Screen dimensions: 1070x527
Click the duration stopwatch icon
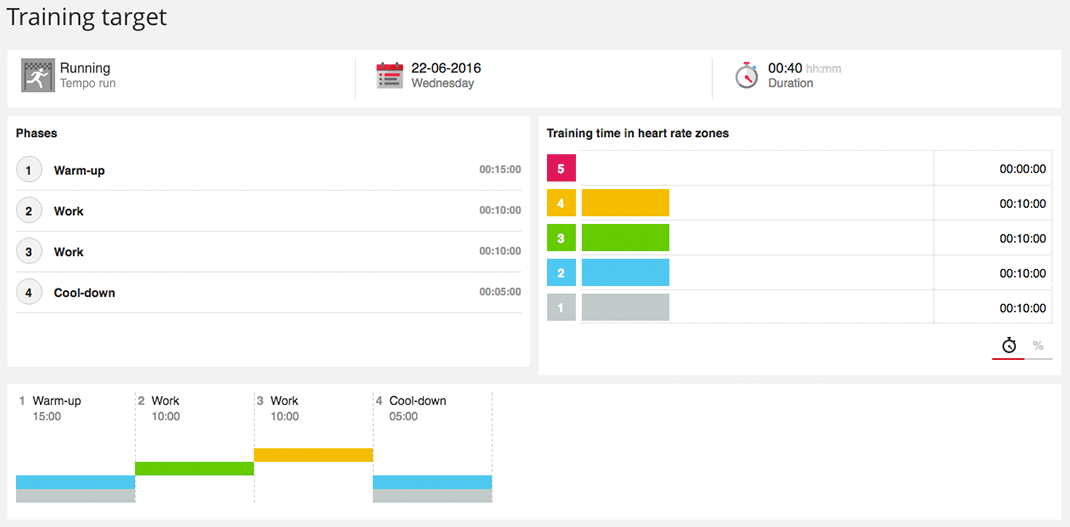pyautogui.click(x=746, y=76)
